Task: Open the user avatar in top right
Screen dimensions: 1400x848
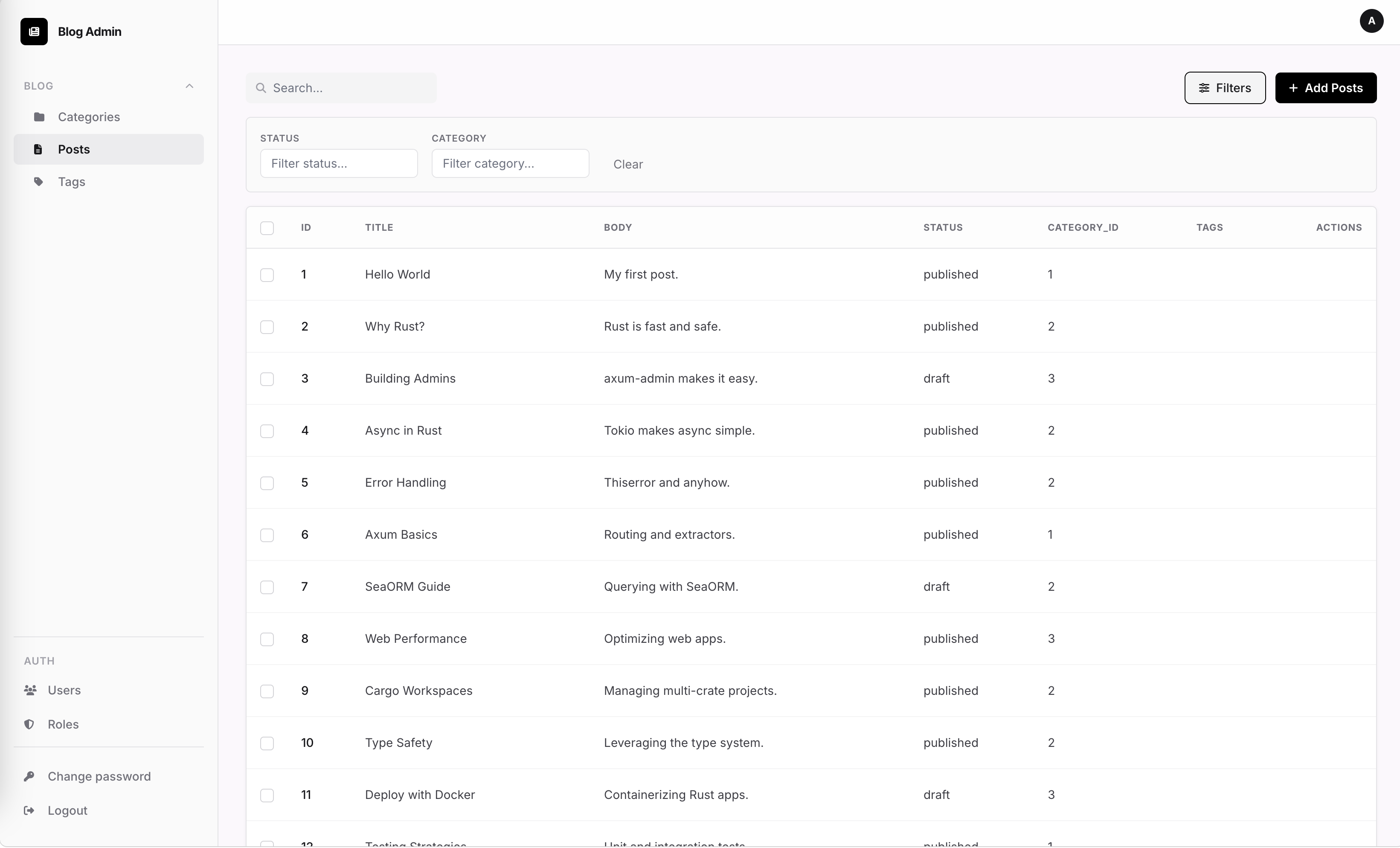Action: [1371, 21]
